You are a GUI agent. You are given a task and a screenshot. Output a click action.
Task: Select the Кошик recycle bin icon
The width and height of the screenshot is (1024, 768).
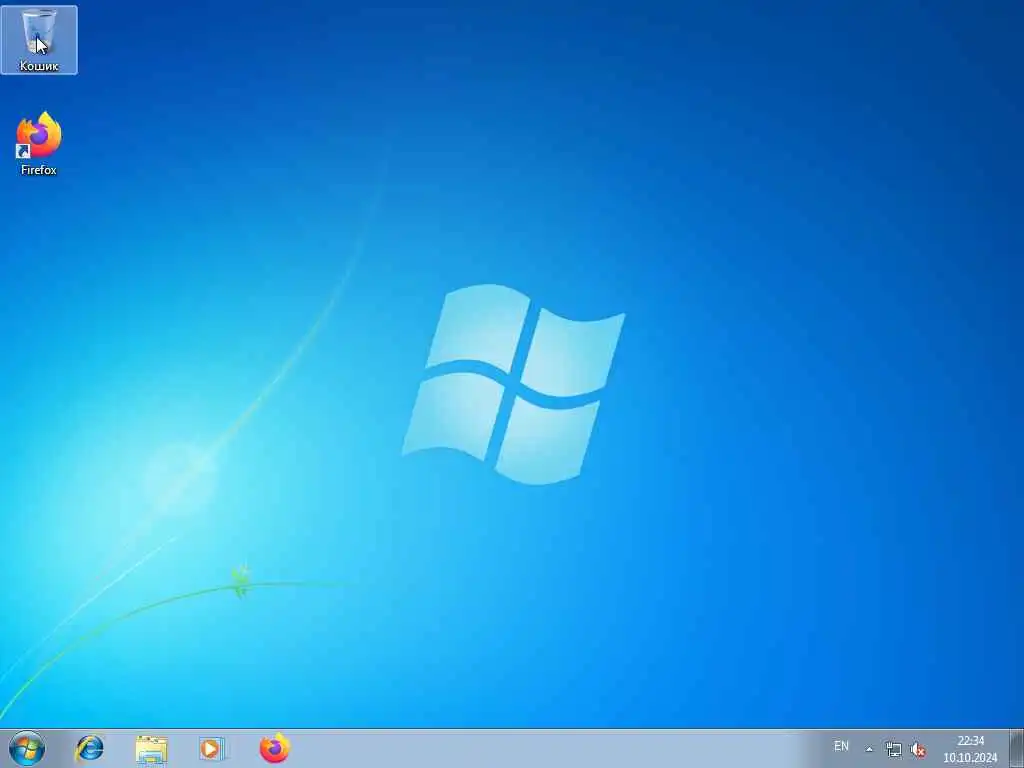39,40
